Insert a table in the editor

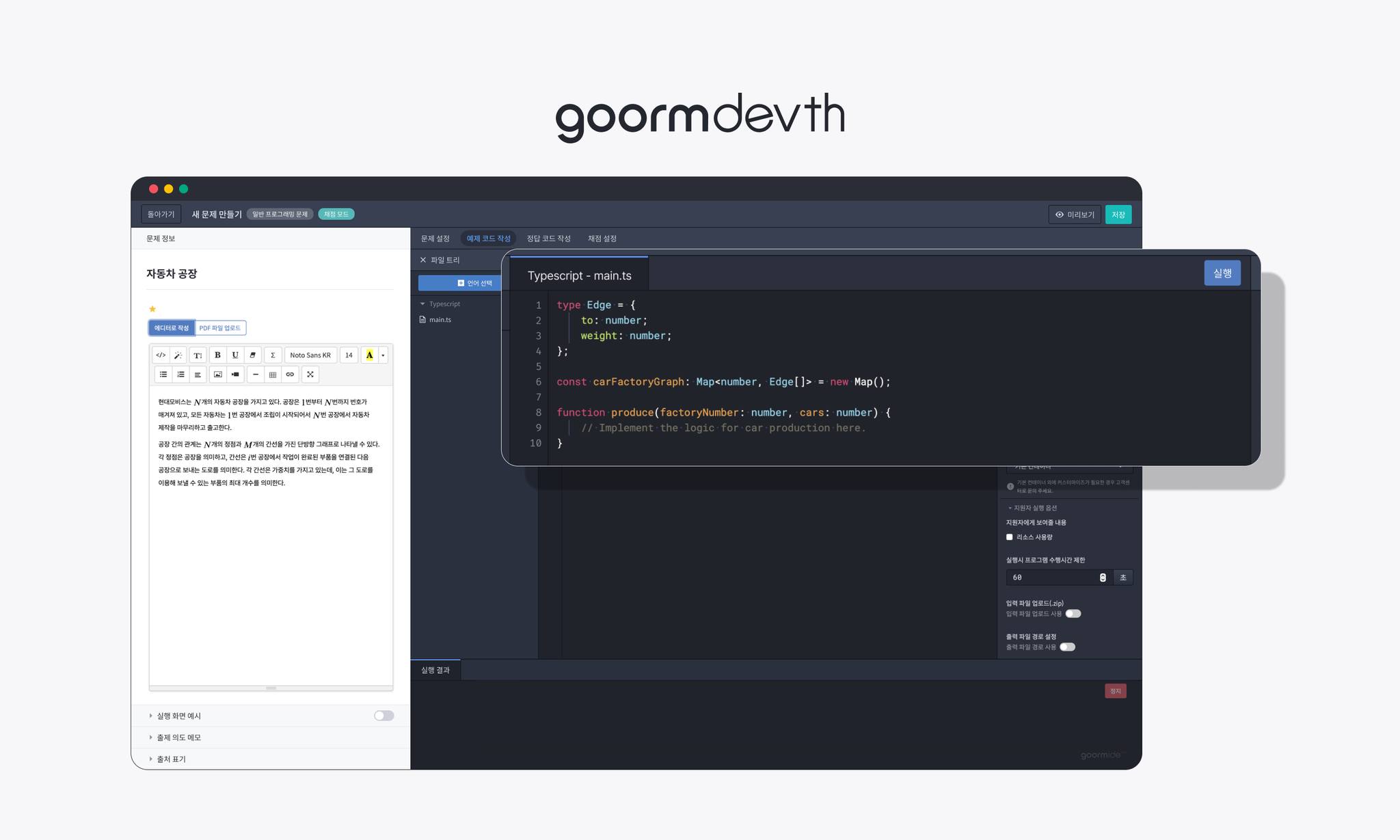pyautogui.click(x=273, y=375)
